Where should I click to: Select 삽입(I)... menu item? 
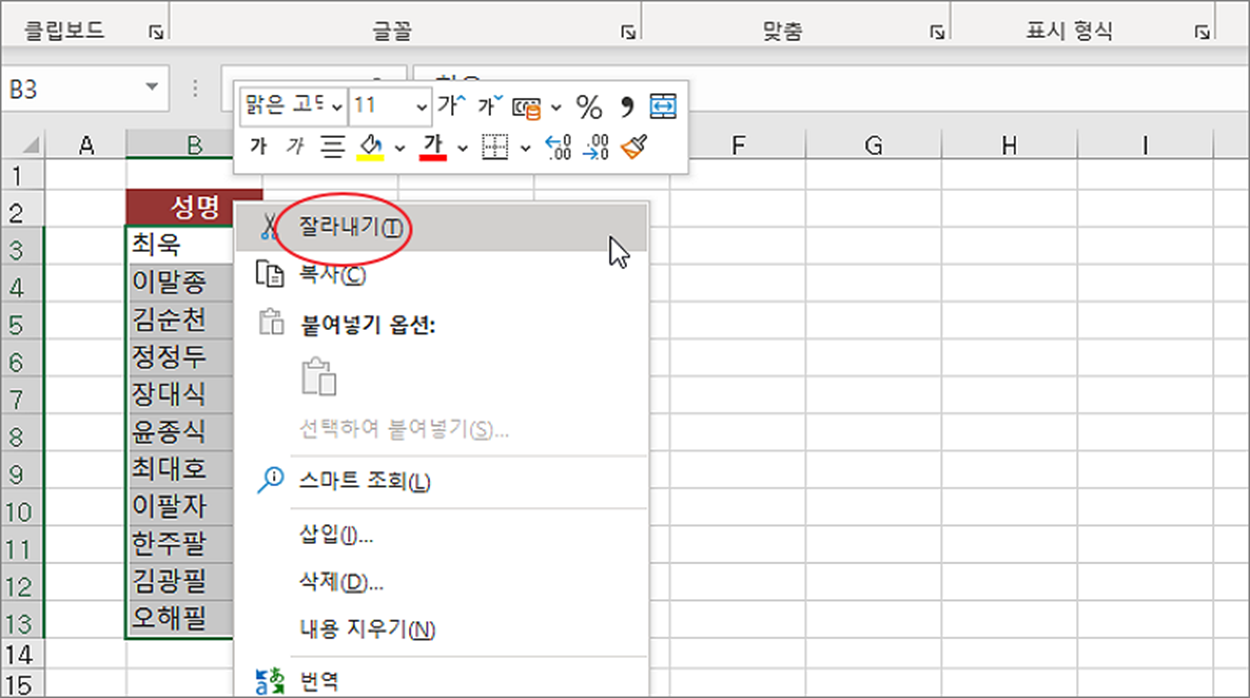coord(442,535)
